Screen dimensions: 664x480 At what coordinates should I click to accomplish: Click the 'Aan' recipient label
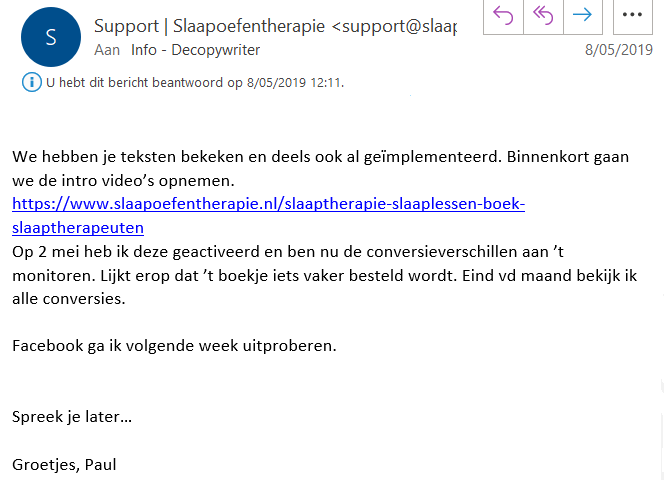(x=106, y=49)
